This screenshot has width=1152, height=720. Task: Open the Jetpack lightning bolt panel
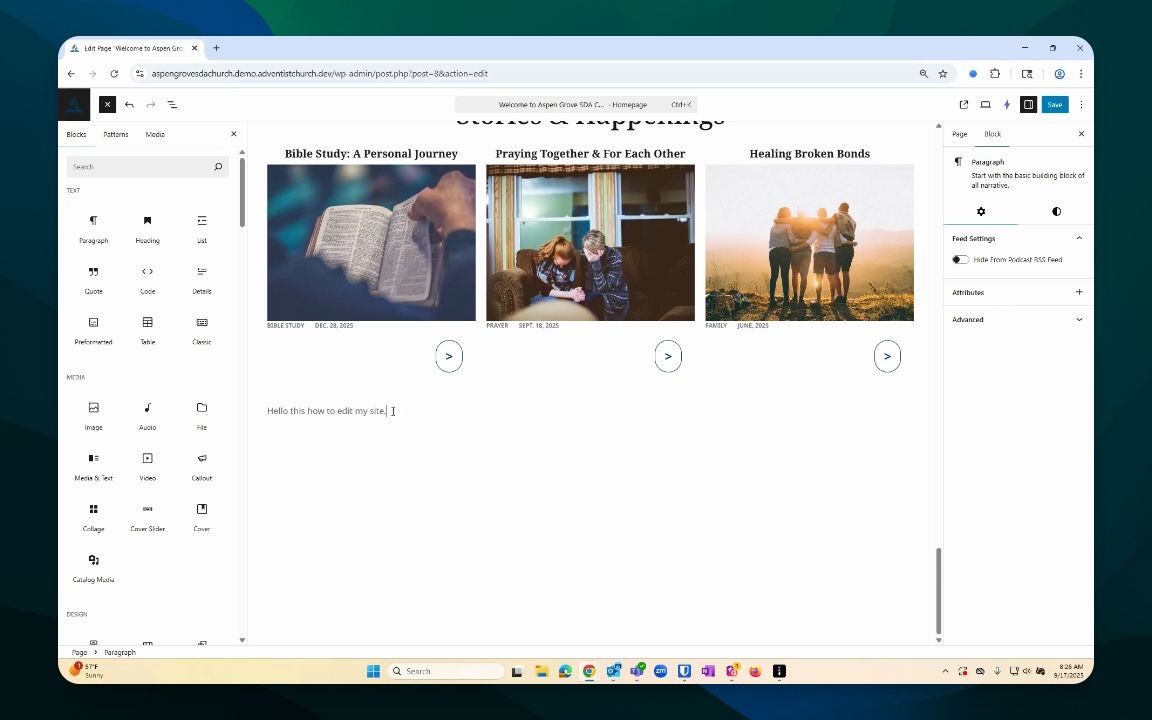point(1007,105)
